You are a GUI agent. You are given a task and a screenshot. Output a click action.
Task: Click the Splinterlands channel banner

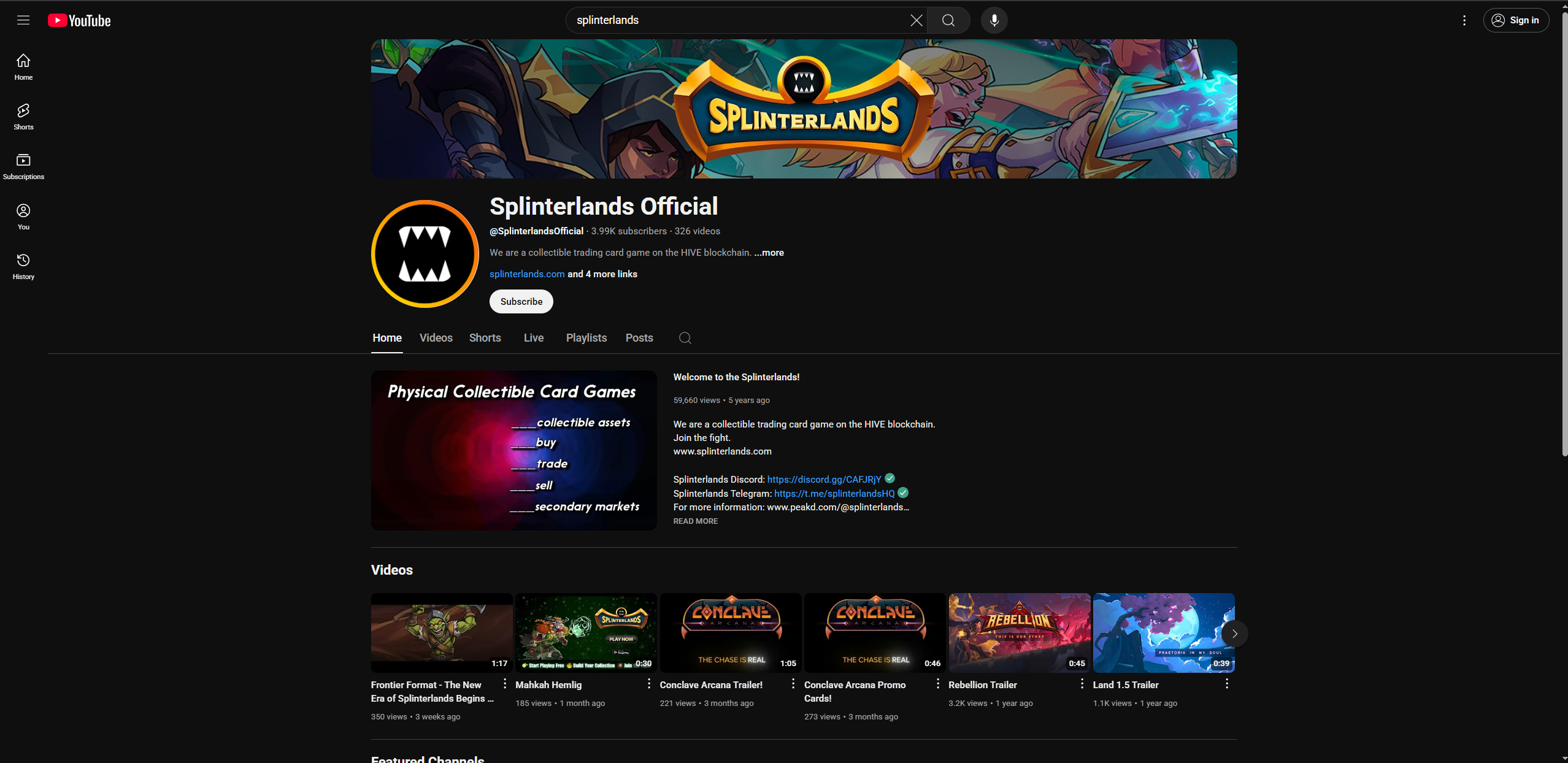point(804,109)
